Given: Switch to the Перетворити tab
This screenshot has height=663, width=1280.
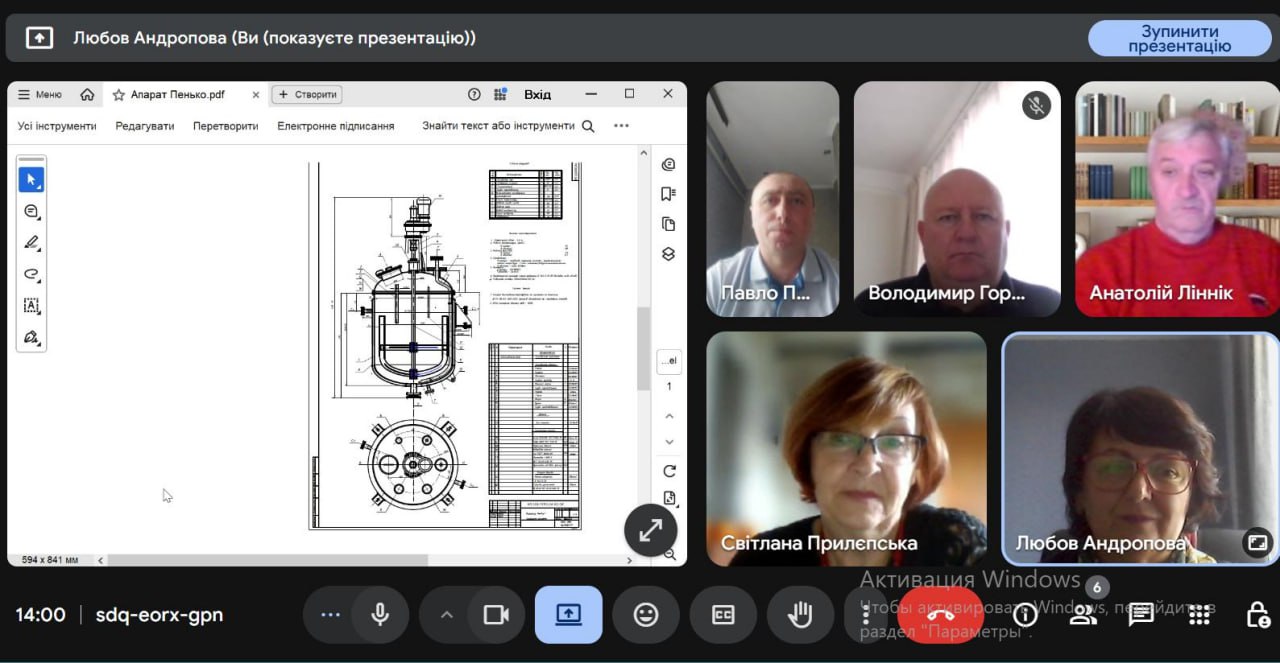Looking at the screenshot, I should point(225,126).
